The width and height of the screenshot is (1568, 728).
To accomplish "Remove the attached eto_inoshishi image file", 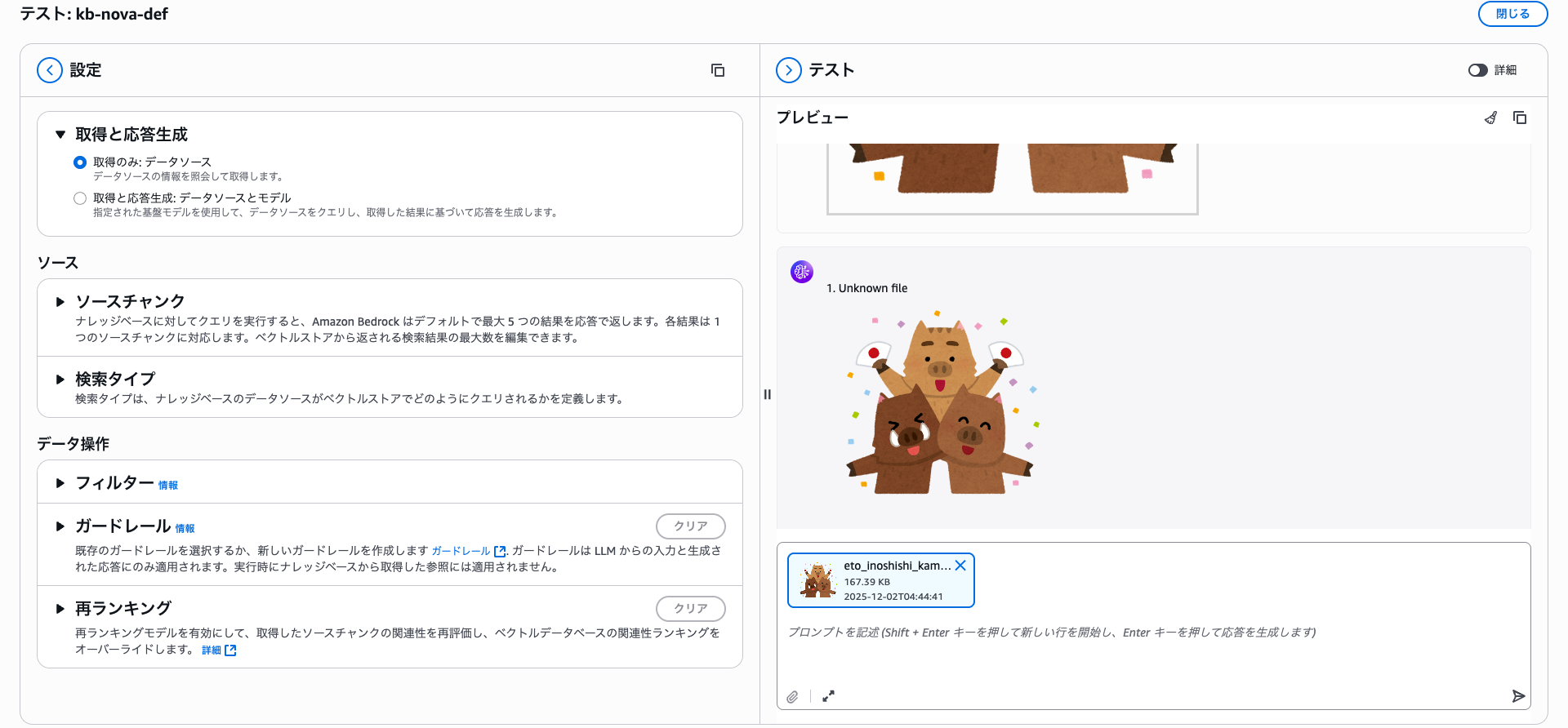I will click(x=960, y=566).
